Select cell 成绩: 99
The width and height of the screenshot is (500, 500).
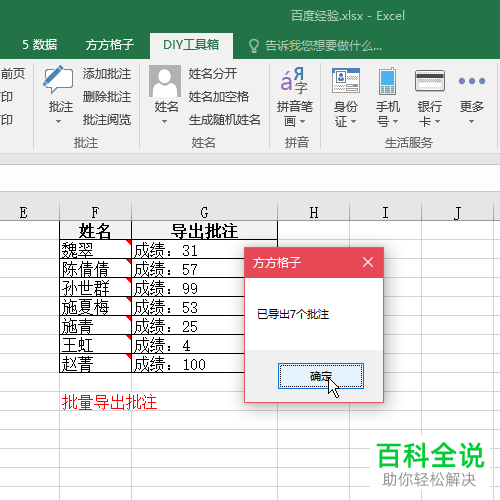point(188,287)
